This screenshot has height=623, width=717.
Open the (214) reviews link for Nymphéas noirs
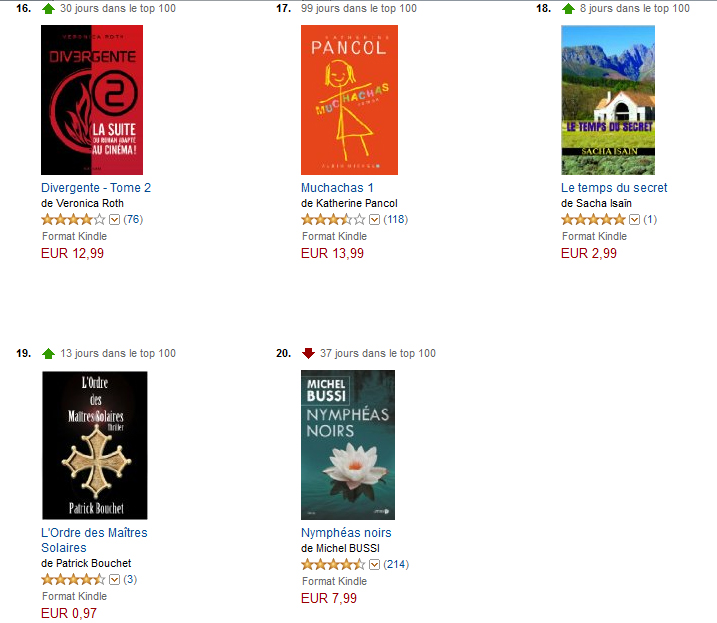click(396, 564)
